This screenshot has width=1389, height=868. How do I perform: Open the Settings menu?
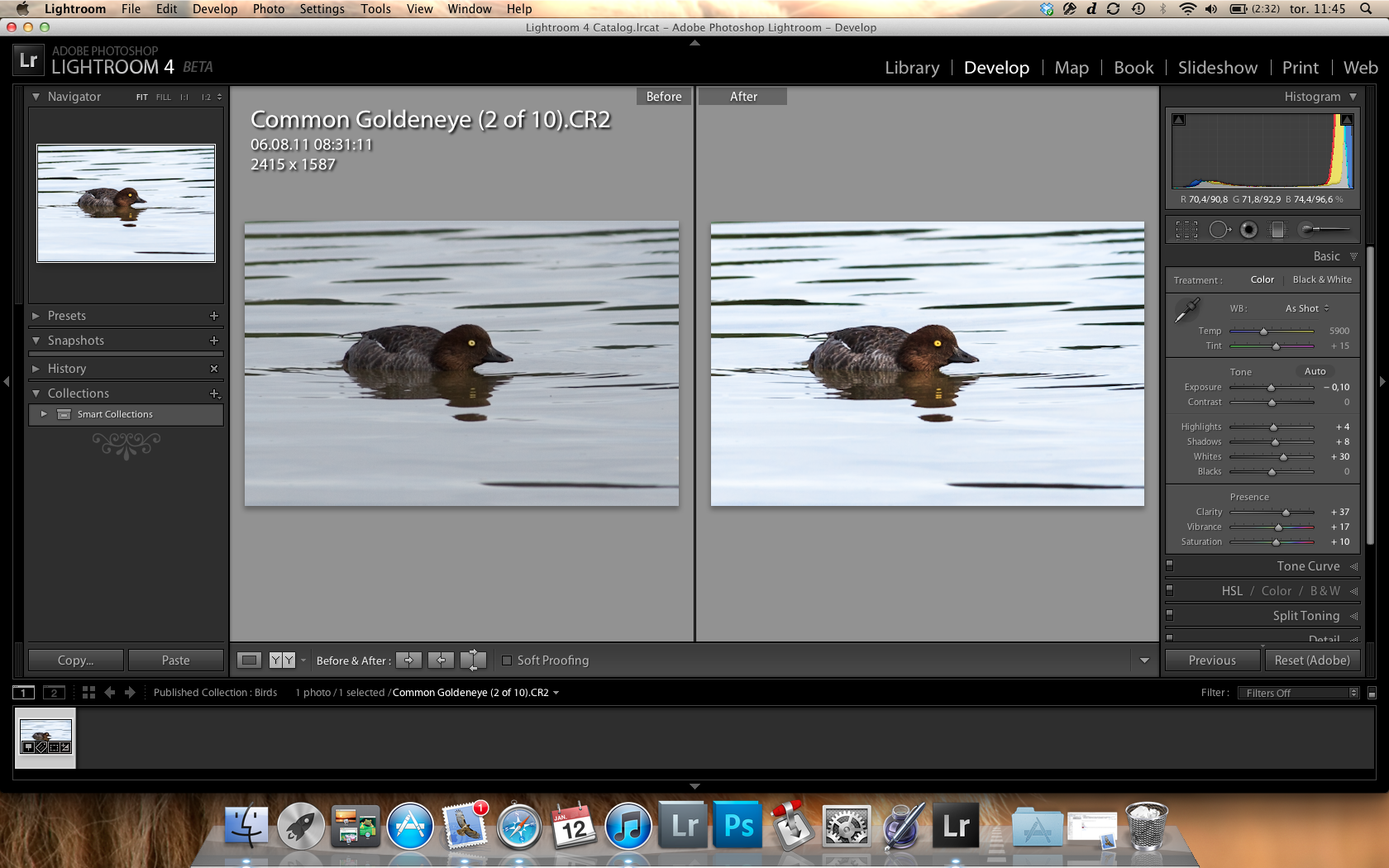(x=322, y=9)
